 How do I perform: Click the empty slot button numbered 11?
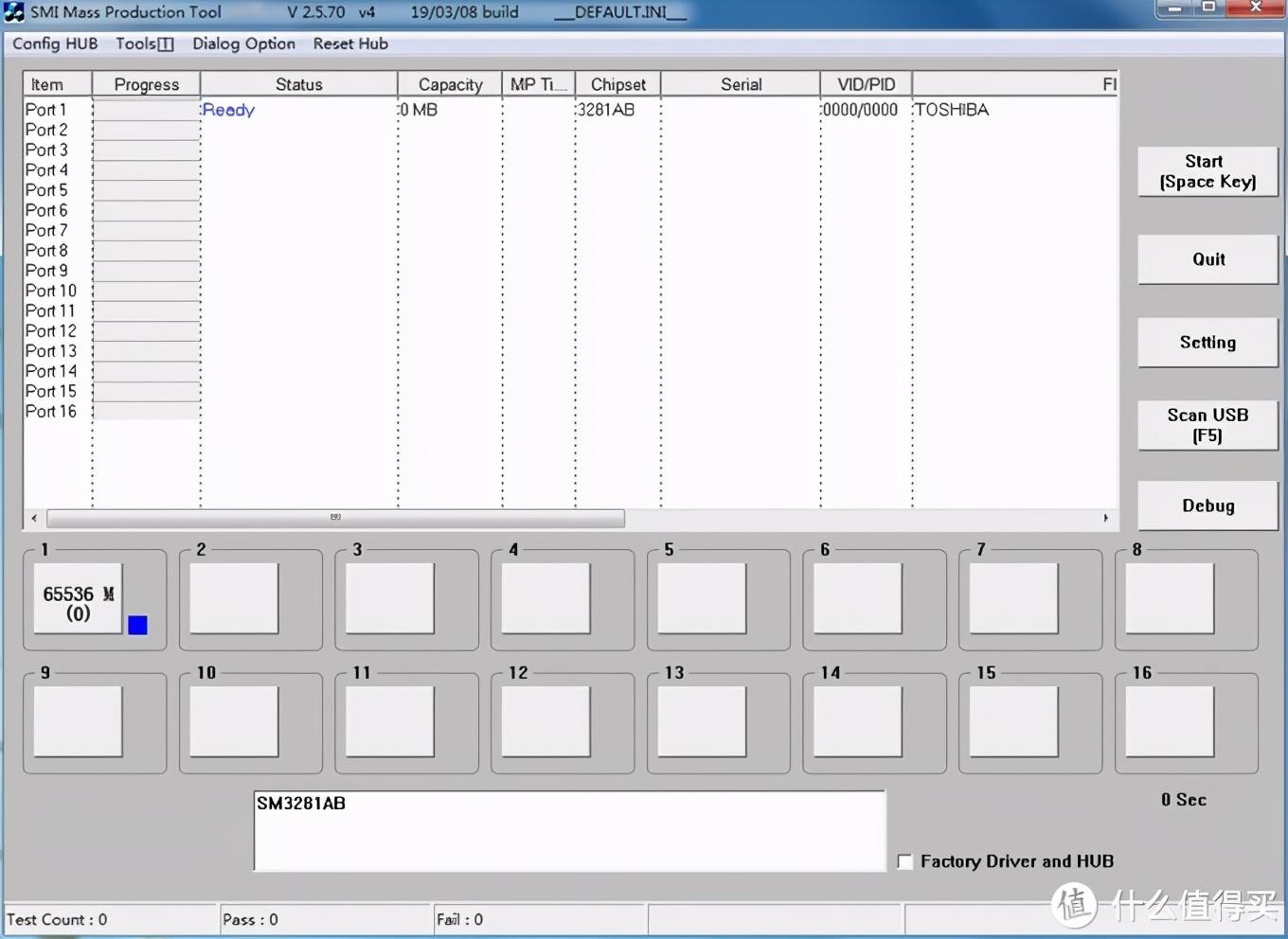click(390, 721)
